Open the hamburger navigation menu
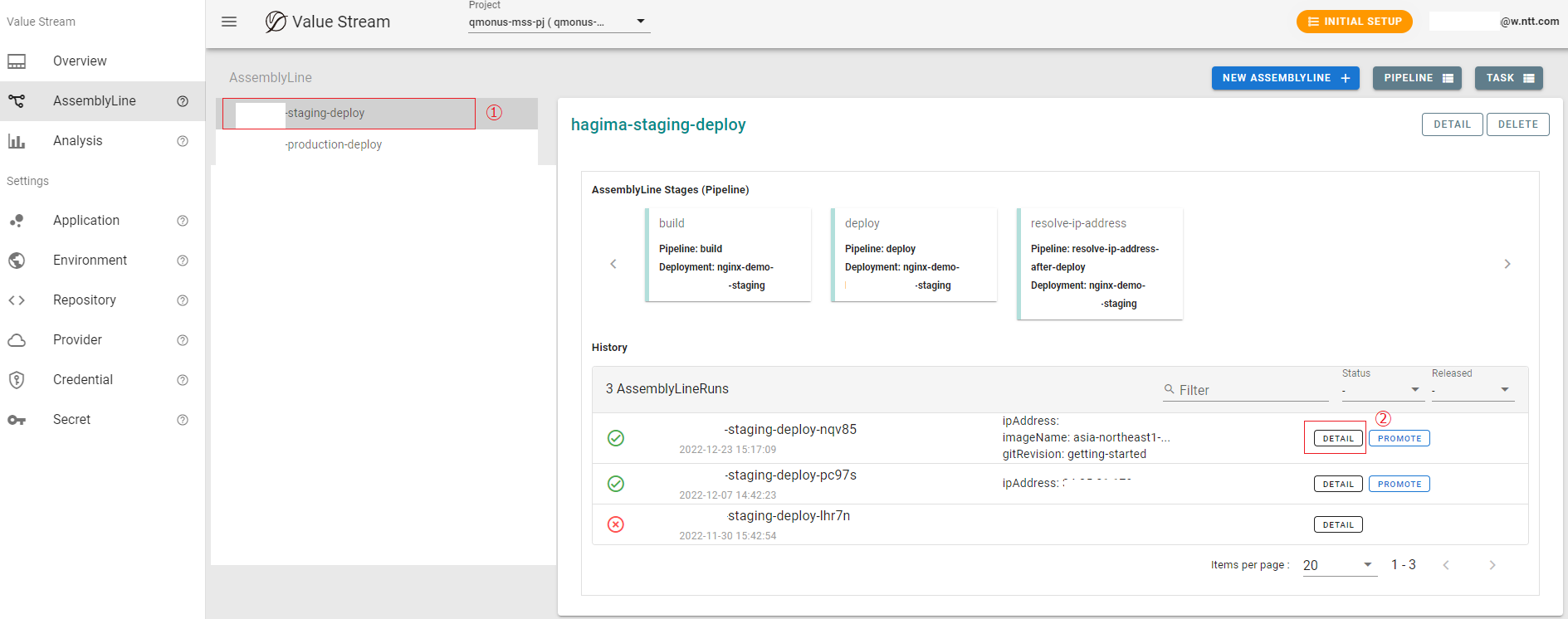Image resolution: width=1568 pixels, height=619 pixels. pyautogui.click(x=229, y=22)
